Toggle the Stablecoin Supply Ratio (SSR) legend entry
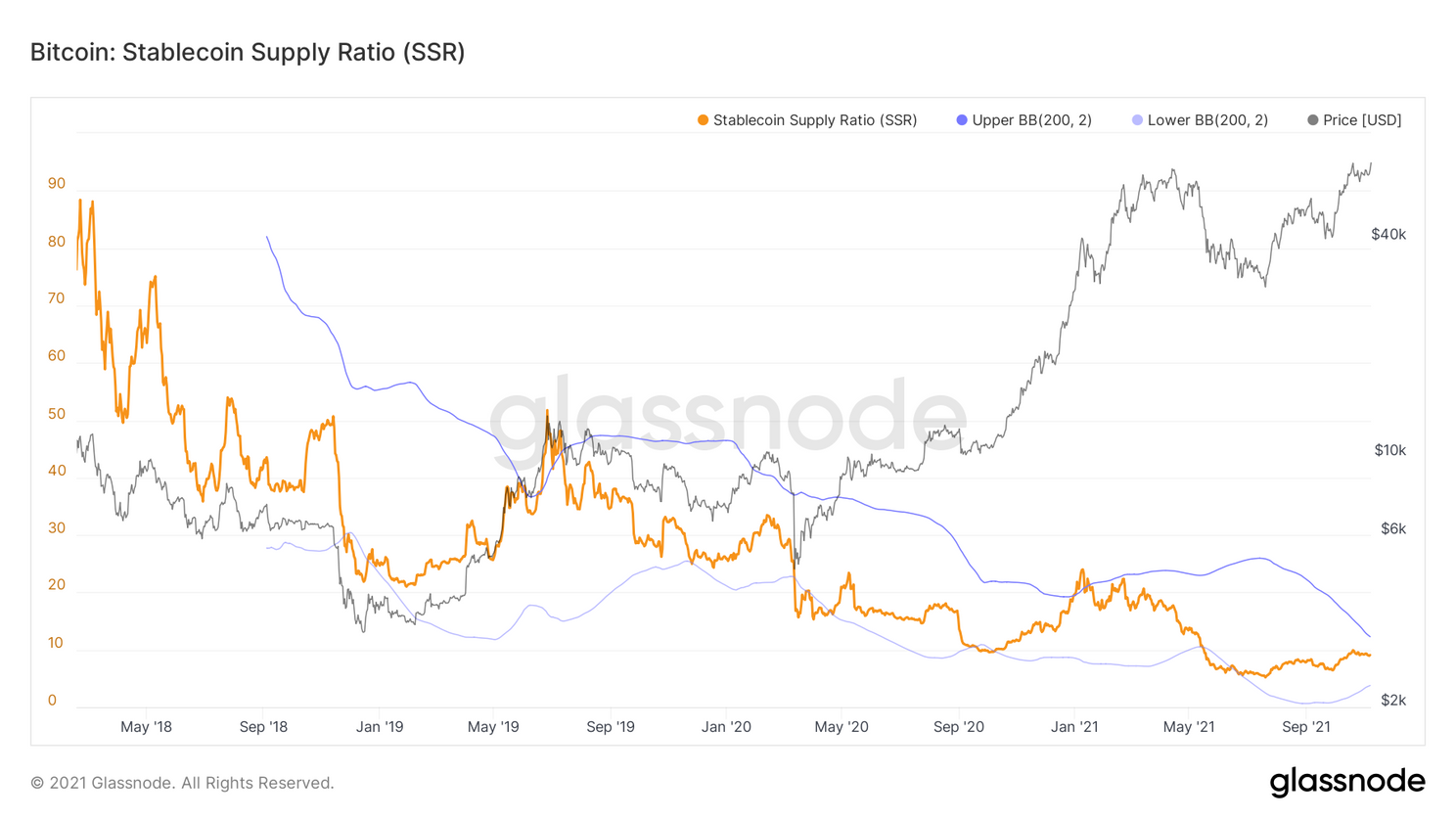This screenshot has width=1456, height=819. coord(807,120)
